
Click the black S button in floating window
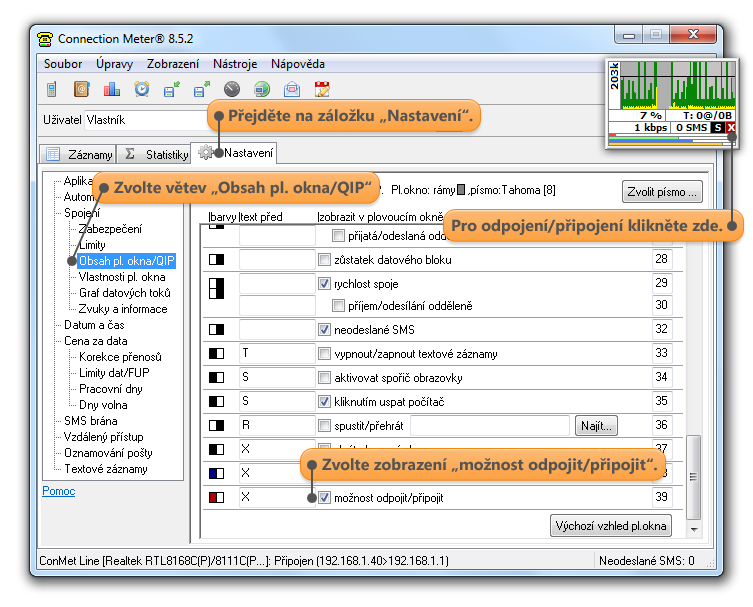[x=718, y=128]
